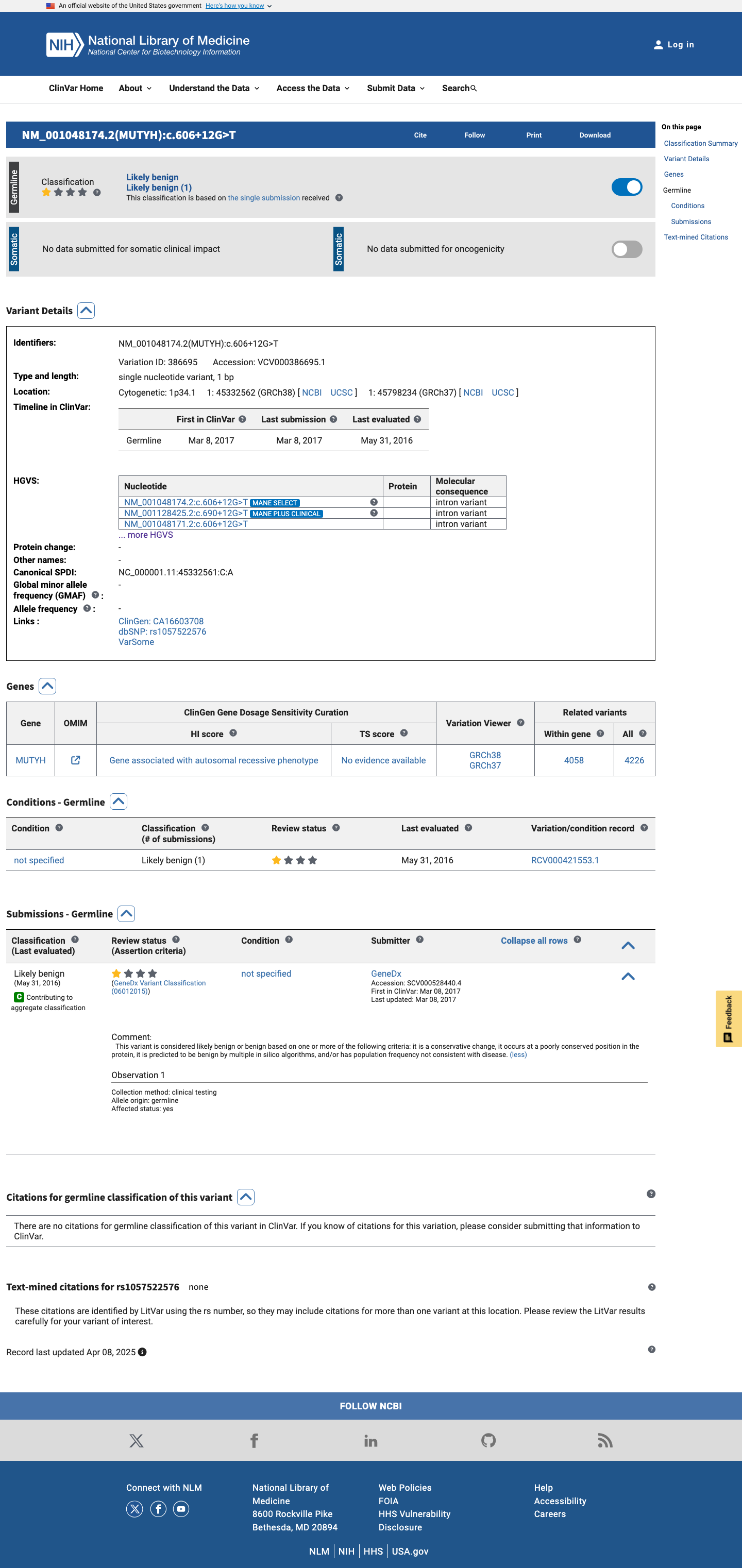Click the Search magnifier icon
The width and height of the screenshot is (742, 1568).
[x=474, y=88]
